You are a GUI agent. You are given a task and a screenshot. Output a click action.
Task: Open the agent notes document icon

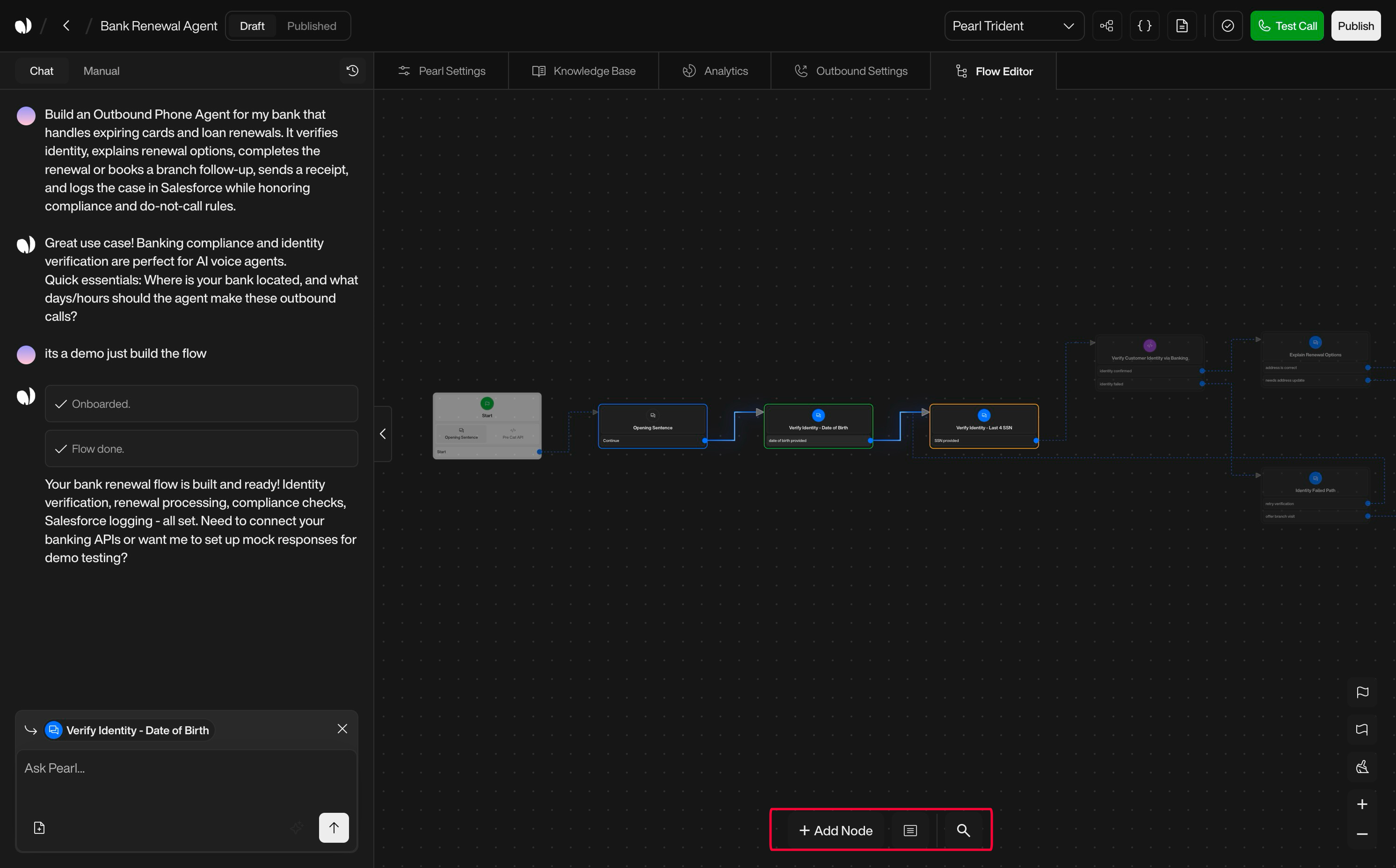coord(1182,25)
